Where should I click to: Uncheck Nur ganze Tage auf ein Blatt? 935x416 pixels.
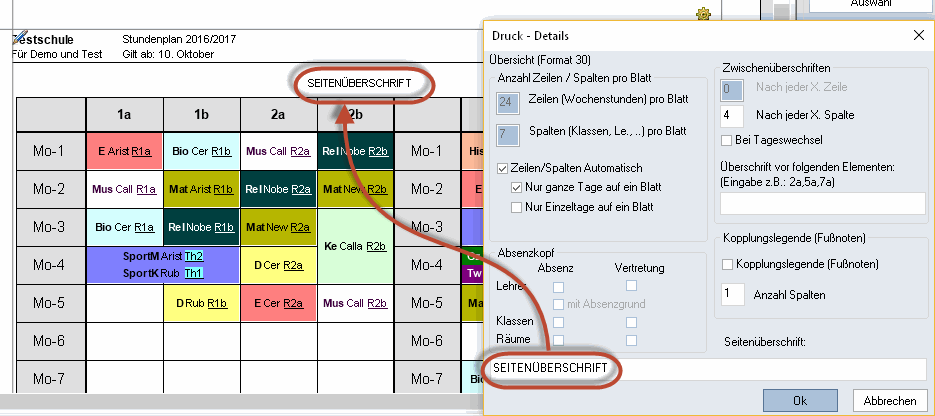click(x=516, y=187)
